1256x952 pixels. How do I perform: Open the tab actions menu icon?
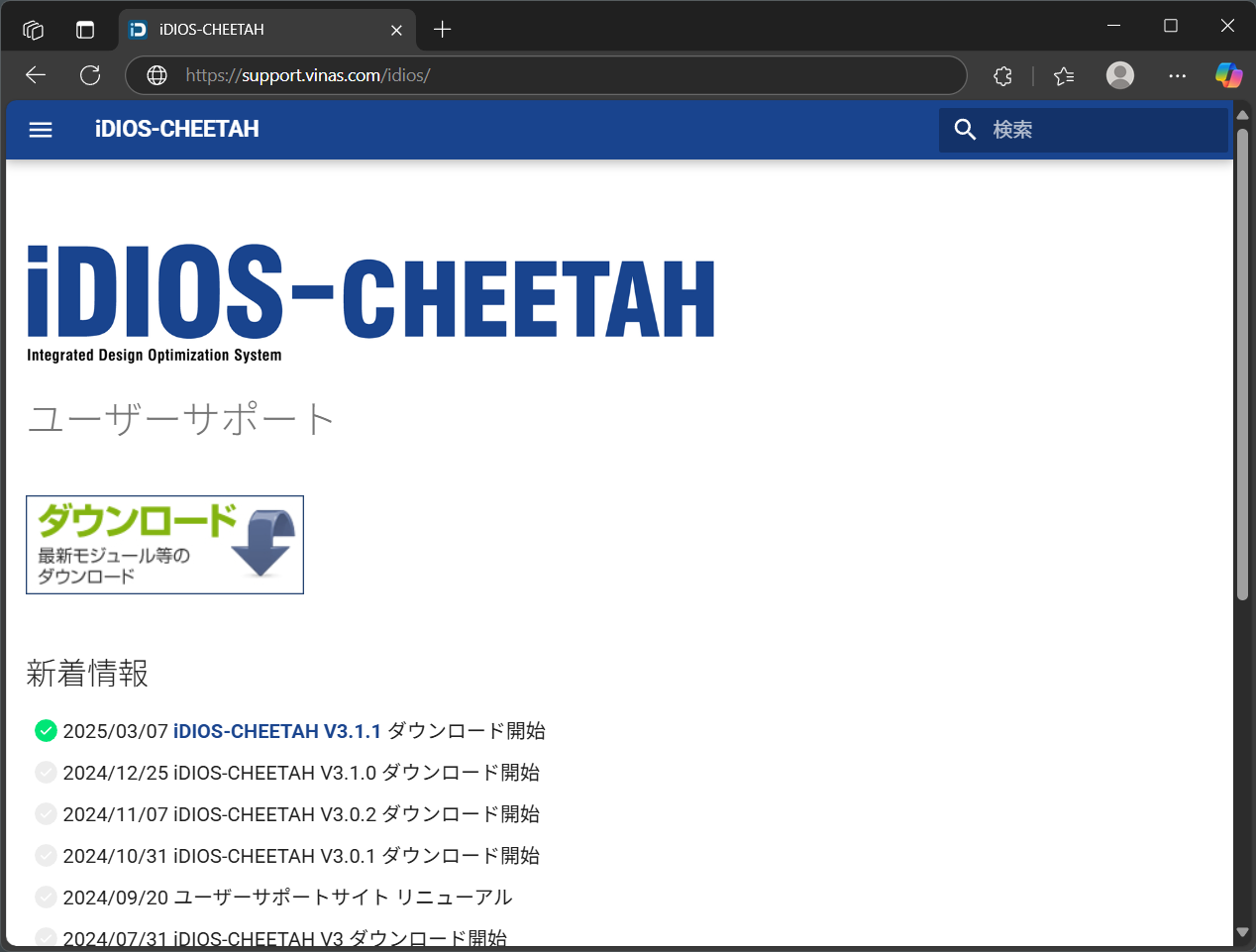[x=85, y=30]
